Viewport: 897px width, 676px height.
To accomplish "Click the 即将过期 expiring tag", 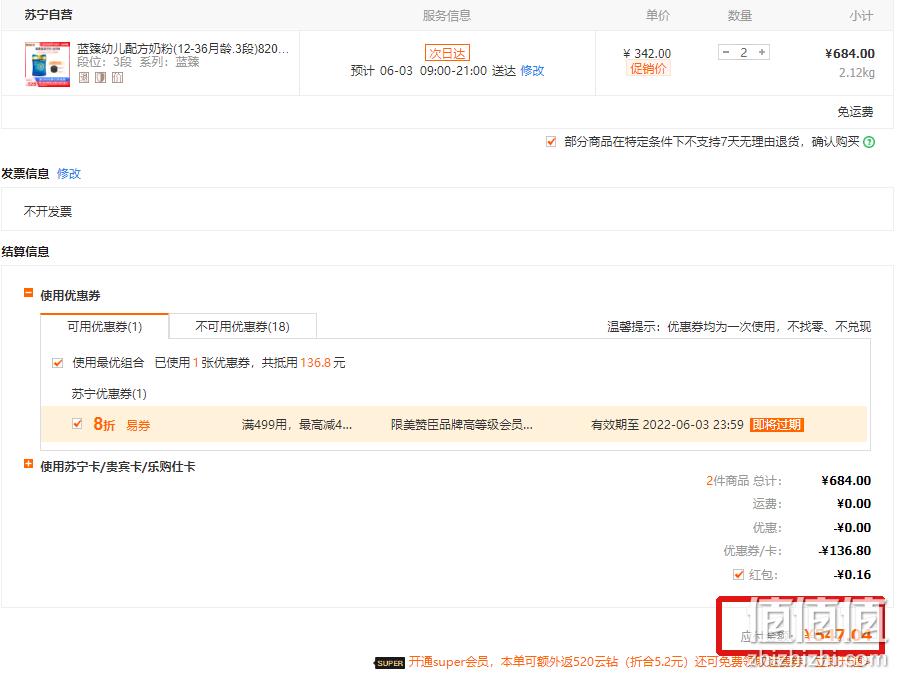I will (x=777, y=425).
